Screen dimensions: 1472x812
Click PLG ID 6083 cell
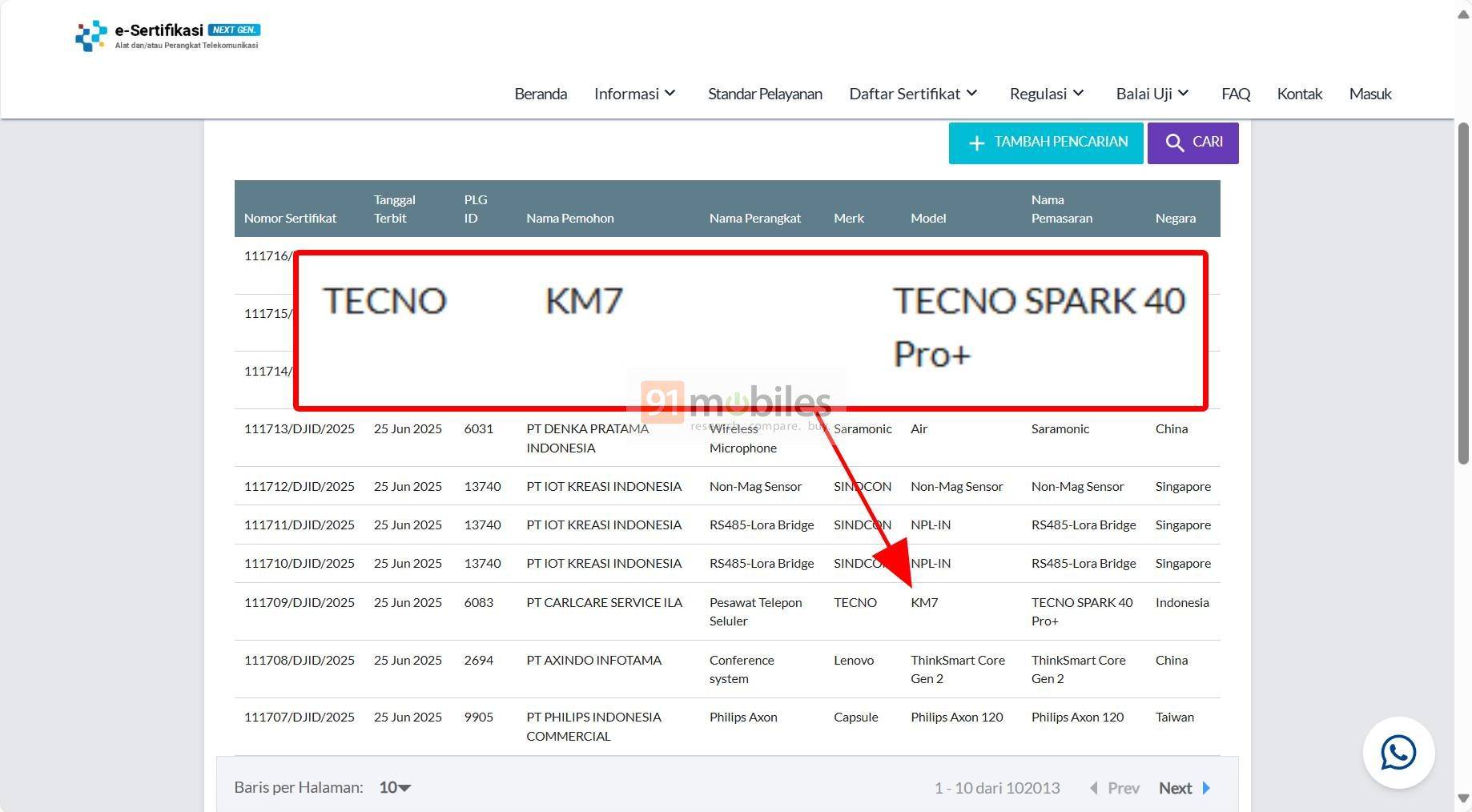[479, 602]
